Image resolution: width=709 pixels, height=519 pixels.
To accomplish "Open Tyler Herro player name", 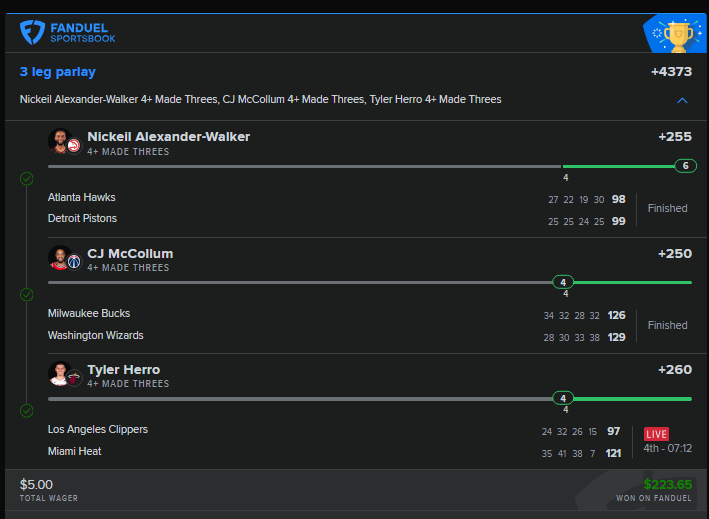I will [x=123, y=370].
